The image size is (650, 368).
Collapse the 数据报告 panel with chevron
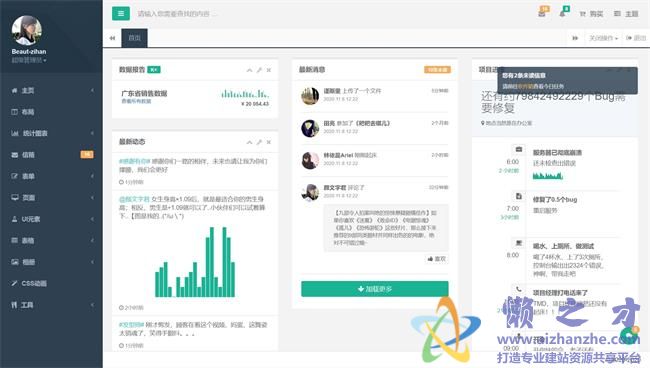pyautogui.click(x=249, y=70)
